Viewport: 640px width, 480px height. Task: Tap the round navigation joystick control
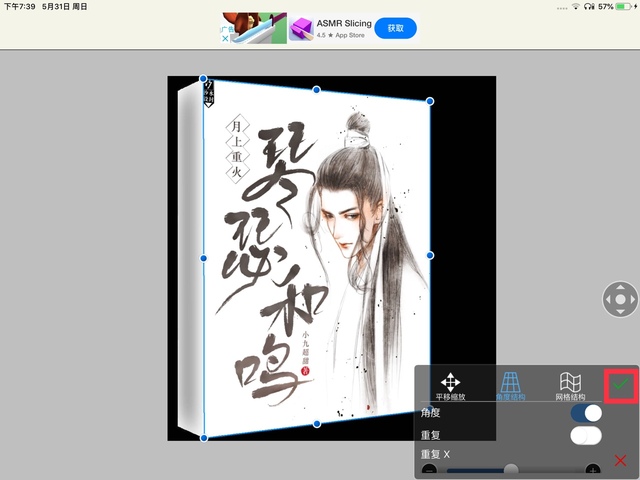coord(620,299)
